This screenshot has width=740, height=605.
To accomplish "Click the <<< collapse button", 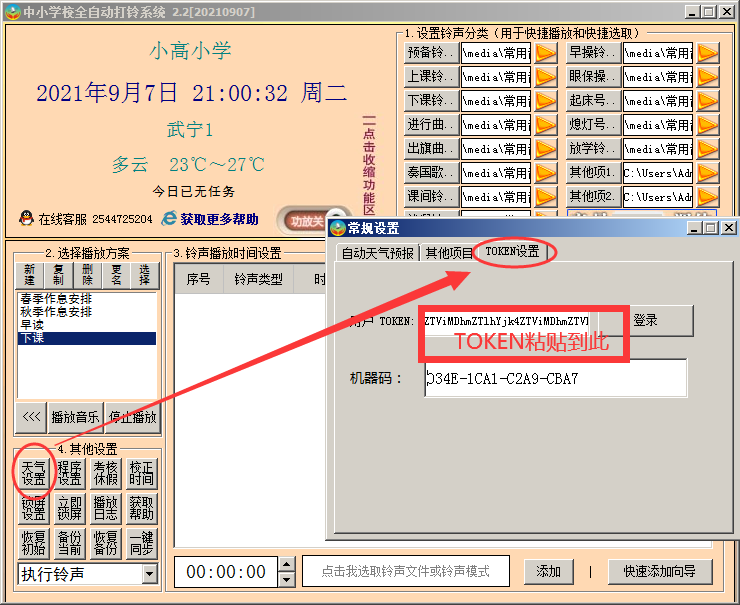I will tap(31, 417).
